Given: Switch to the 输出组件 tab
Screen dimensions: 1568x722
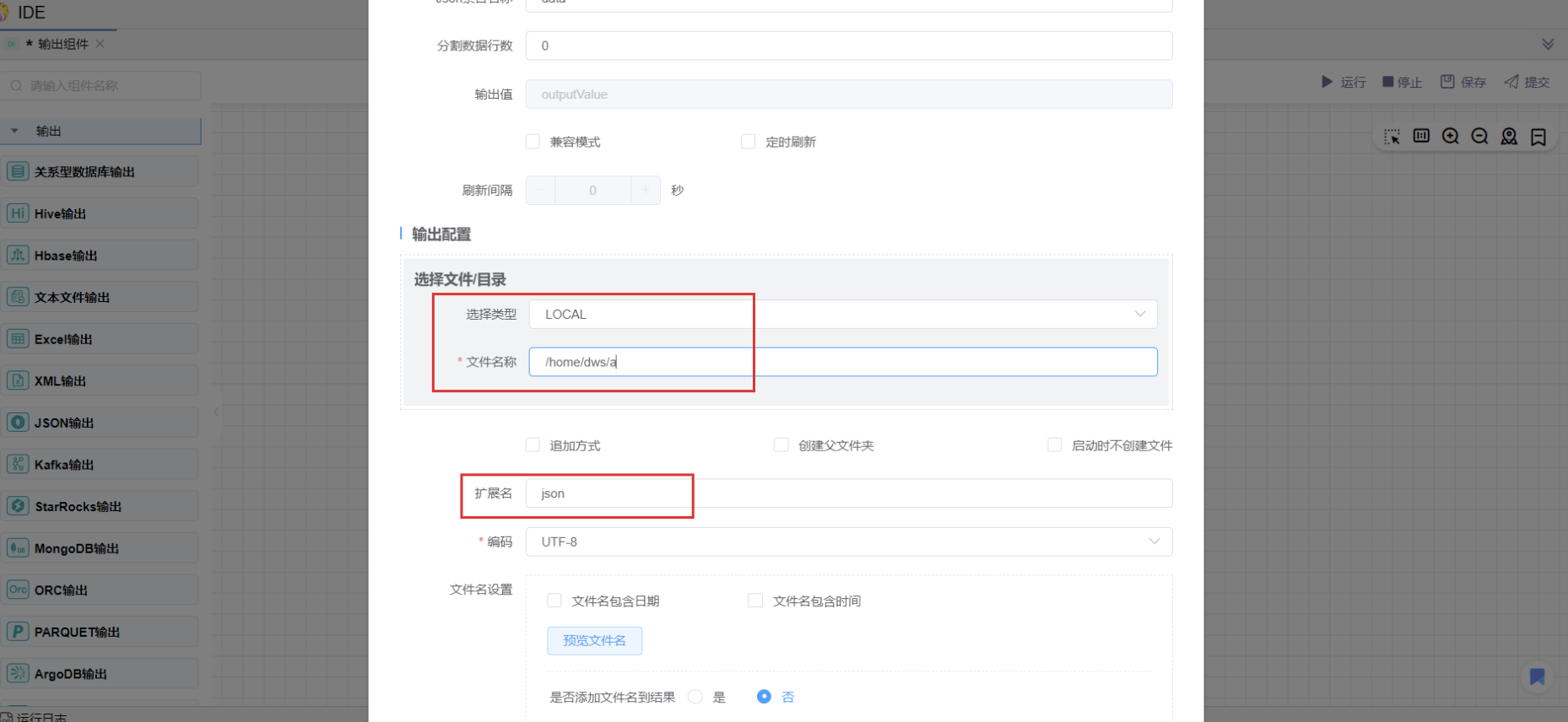Looking at the screenshot, I should click(62, 44).
